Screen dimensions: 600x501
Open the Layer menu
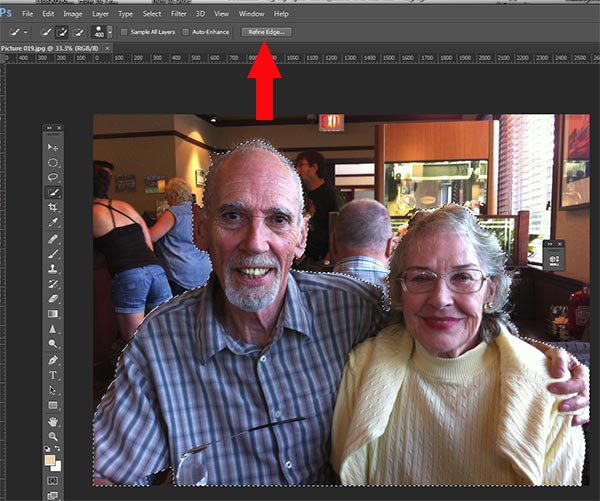pos(99,14)
